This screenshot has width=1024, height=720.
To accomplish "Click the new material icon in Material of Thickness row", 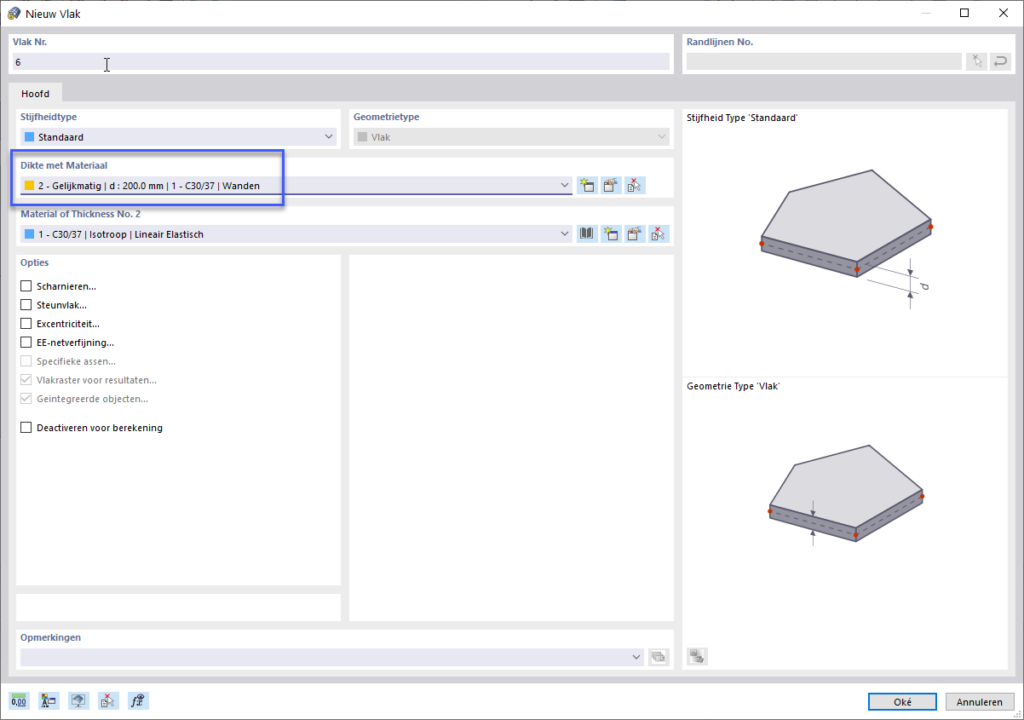I will pyautogui.click(x=611, y=234).
